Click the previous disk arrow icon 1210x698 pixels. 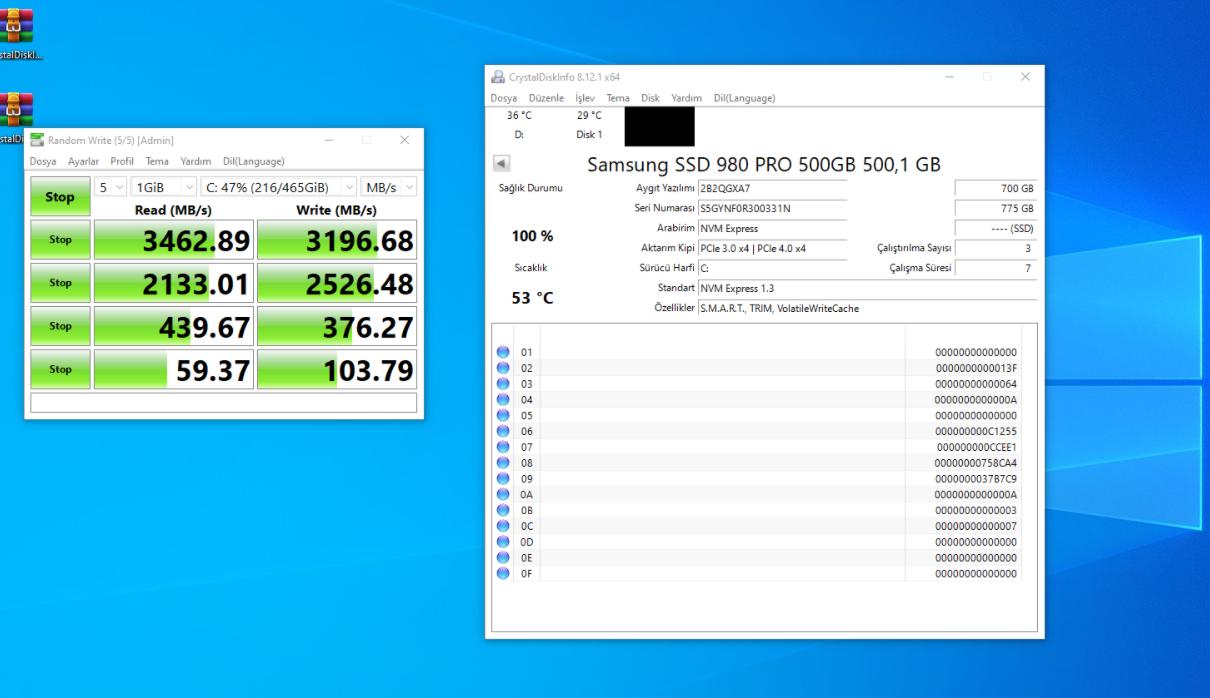(502, 163)
